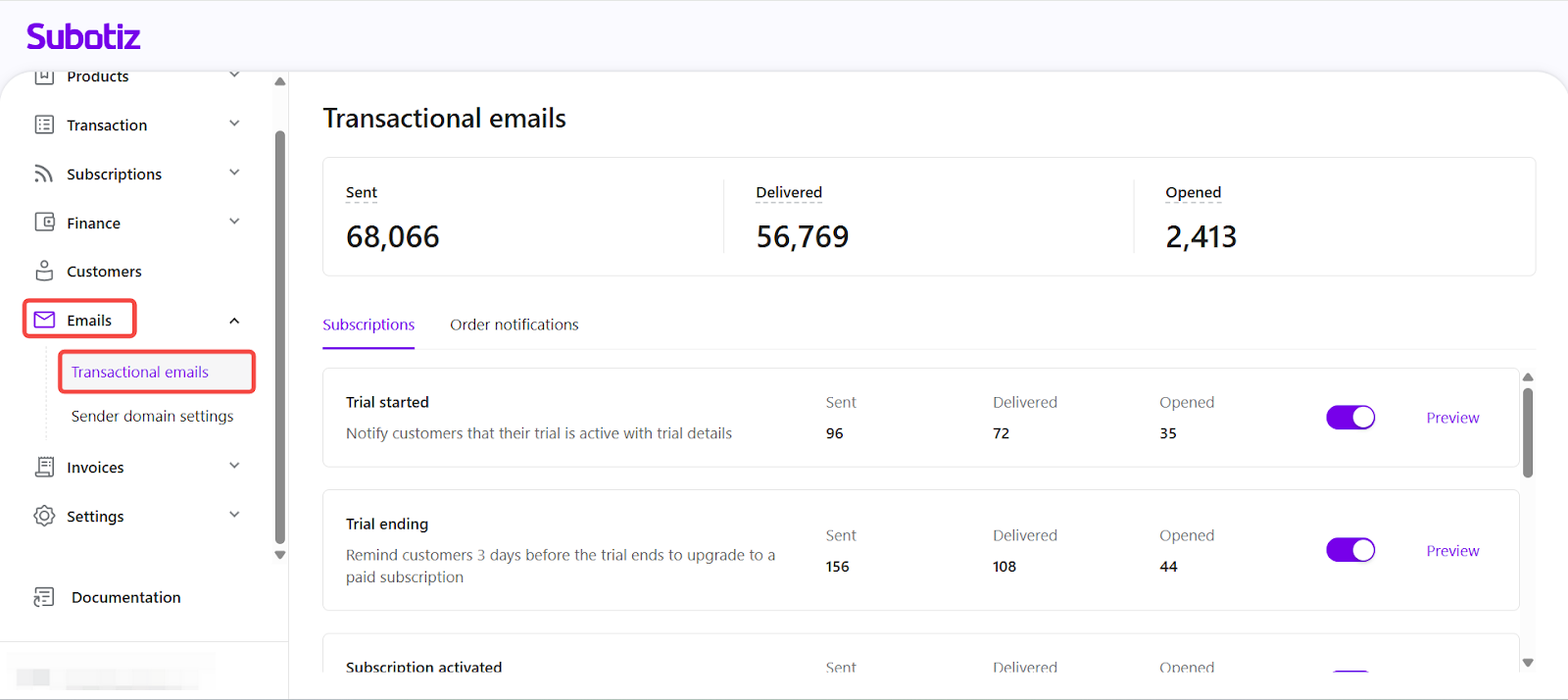
Task: Switch to the Order notifications tab
Action: click(x=514, y=325)
